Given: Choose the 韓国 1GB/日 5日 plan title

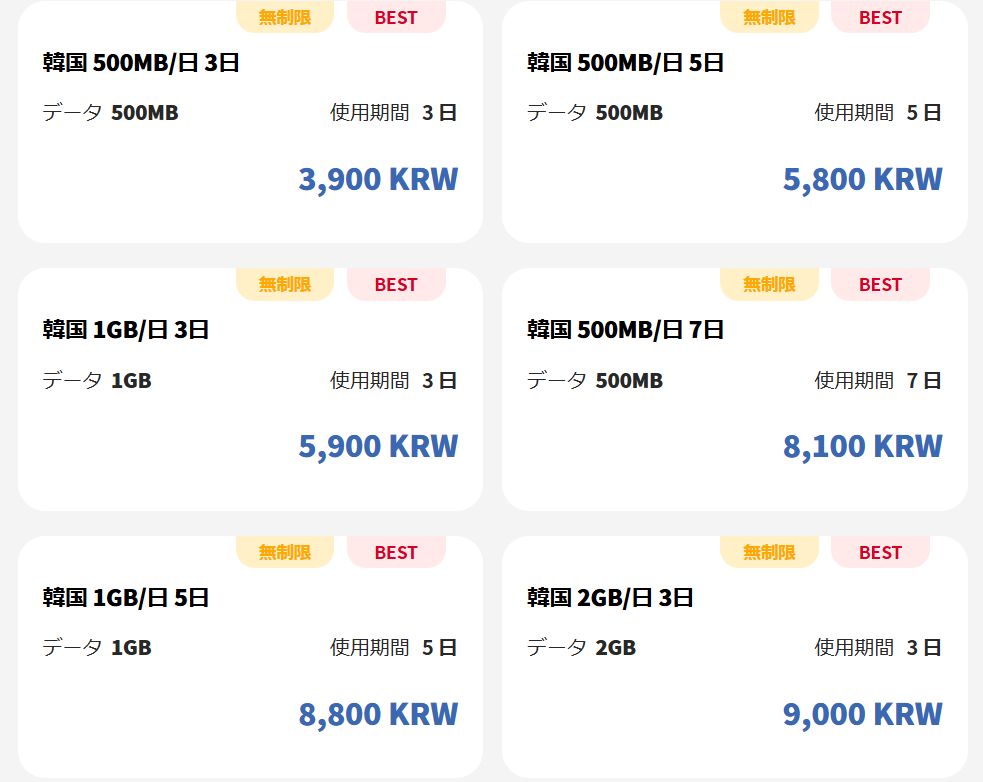Looking at the screenshot, I should coord(126,598).
